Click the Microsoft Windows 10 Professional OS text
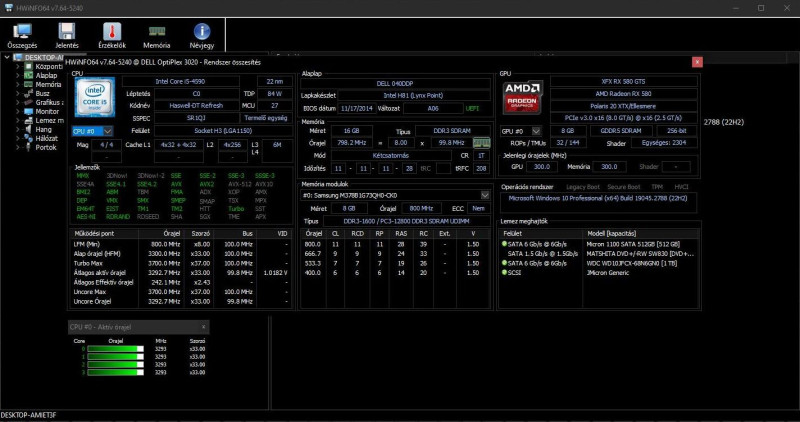 (x=598, y=198)
